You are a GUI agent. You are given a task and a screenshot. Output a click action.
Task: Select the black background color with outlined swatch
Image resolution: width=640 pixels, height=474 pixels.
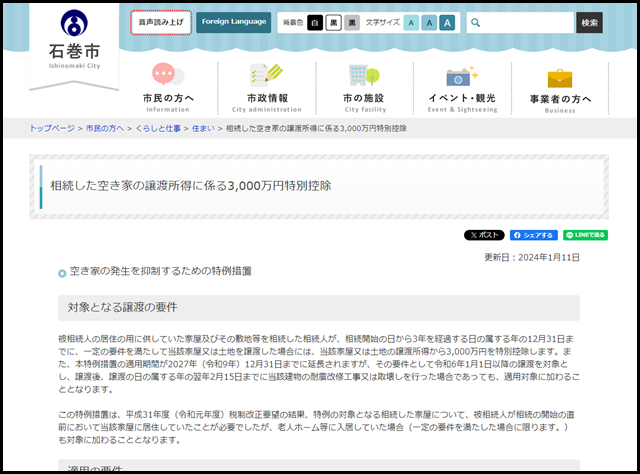333,23
